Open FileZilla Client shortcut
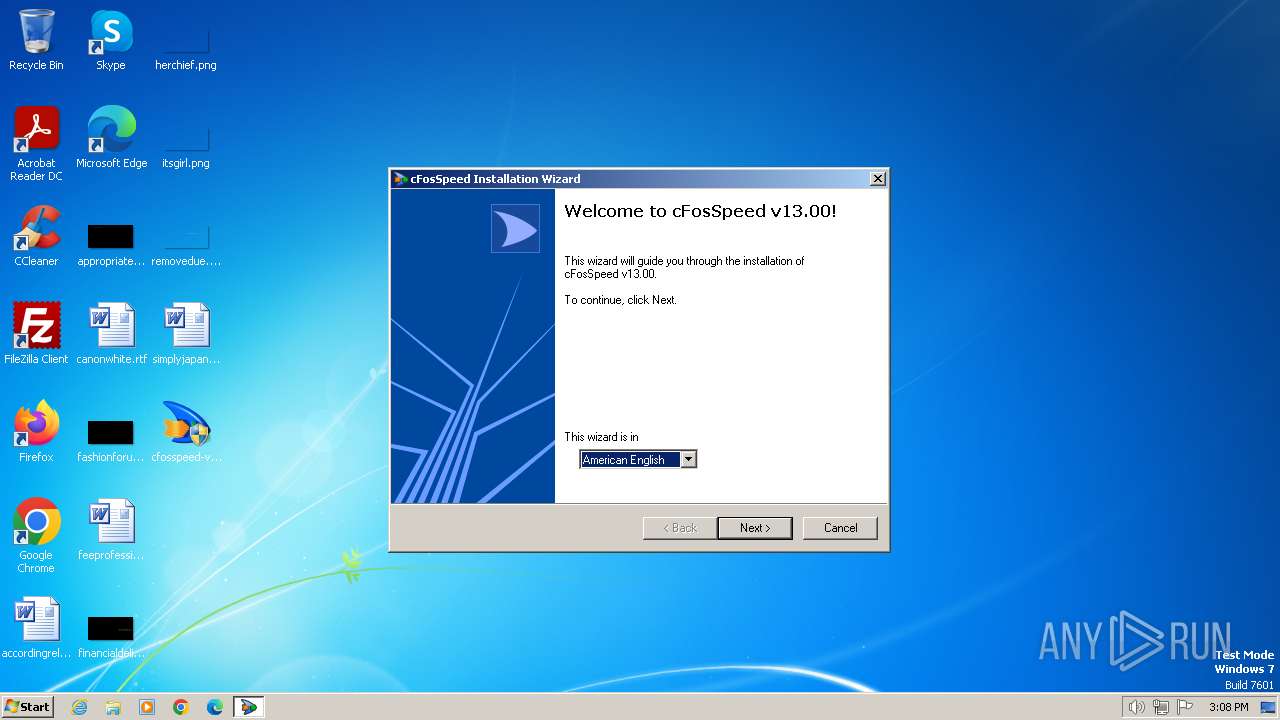Image resolution: width=1280 pixels, height=720 pixels. pos(36,334)
